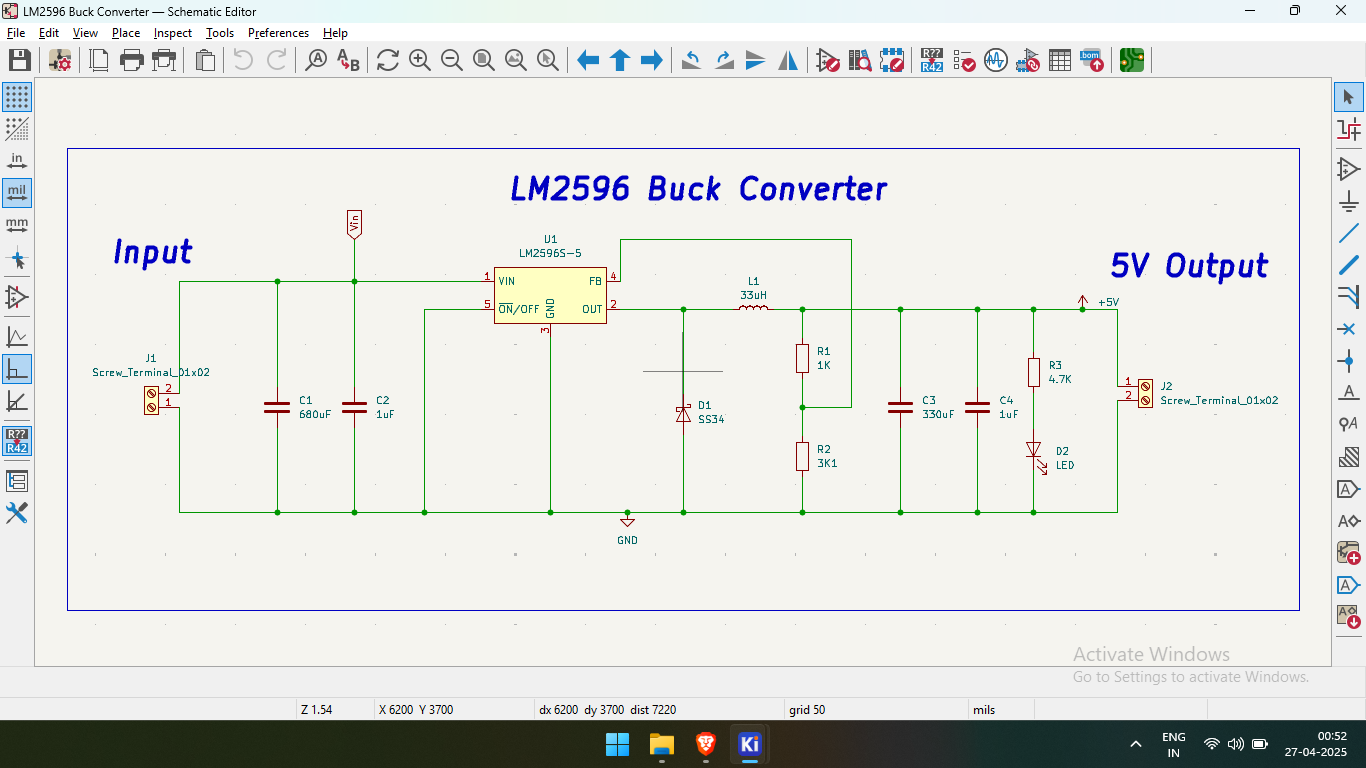Open the Inspect menu
The image size is (1366, 768).
click(x=173, y=33)
